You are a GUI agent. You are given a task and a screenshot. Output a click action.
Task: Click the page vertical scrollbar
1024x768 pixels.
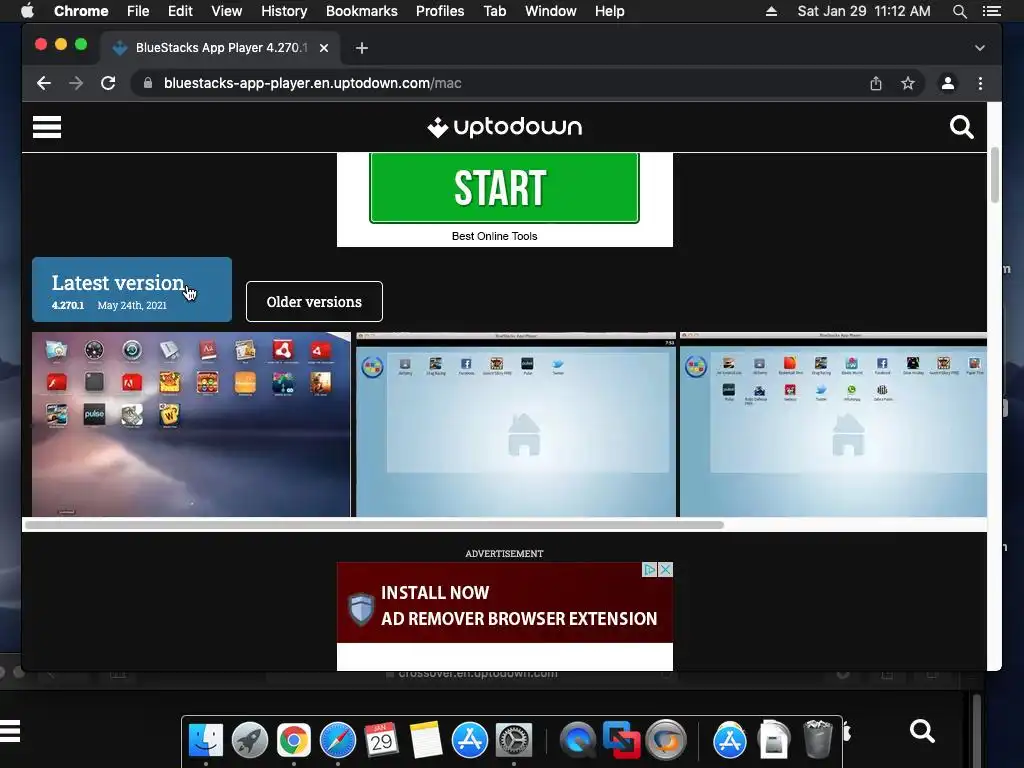point(995,175)
